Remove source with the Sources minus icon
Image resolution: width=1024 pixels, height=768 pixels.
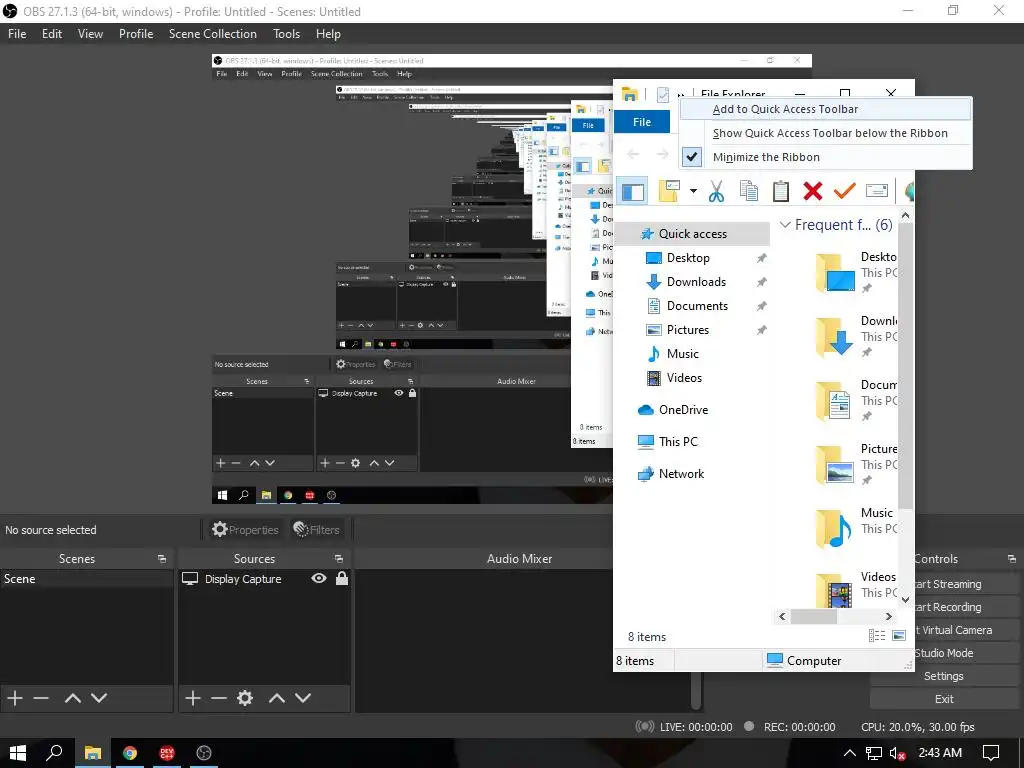pos(219,698)
